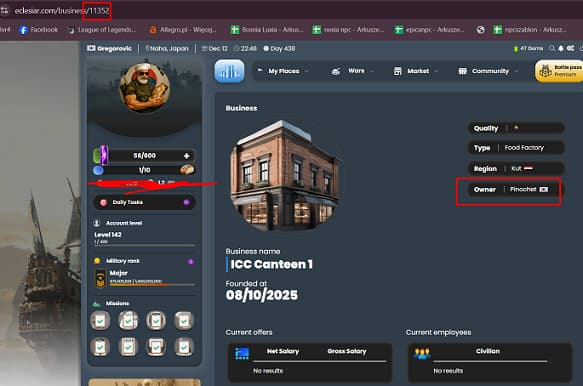This screenshot has width=583, height=386.
Task: Expand the Market dropdown arrow
Action: pos(436,71)
